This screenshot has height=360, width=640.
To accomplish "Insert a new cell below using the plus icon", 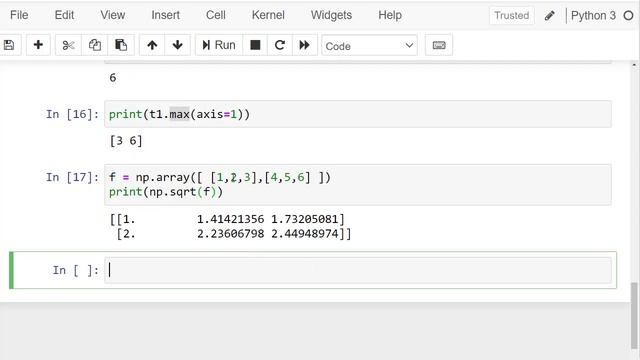I will (x=38, y=45).
